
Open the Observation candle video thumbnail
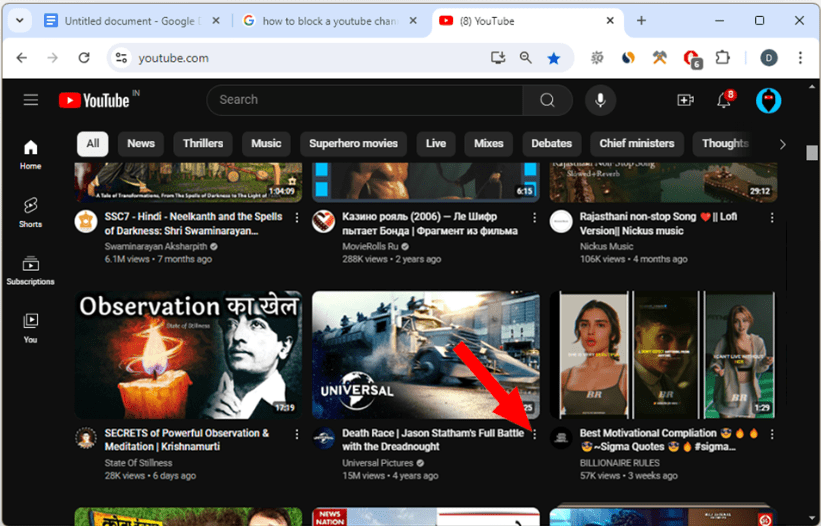point(188,355)
